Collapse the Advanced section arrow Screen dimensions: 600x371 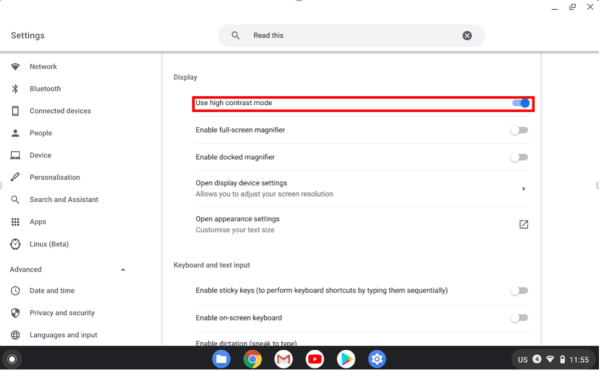(123, 270)
